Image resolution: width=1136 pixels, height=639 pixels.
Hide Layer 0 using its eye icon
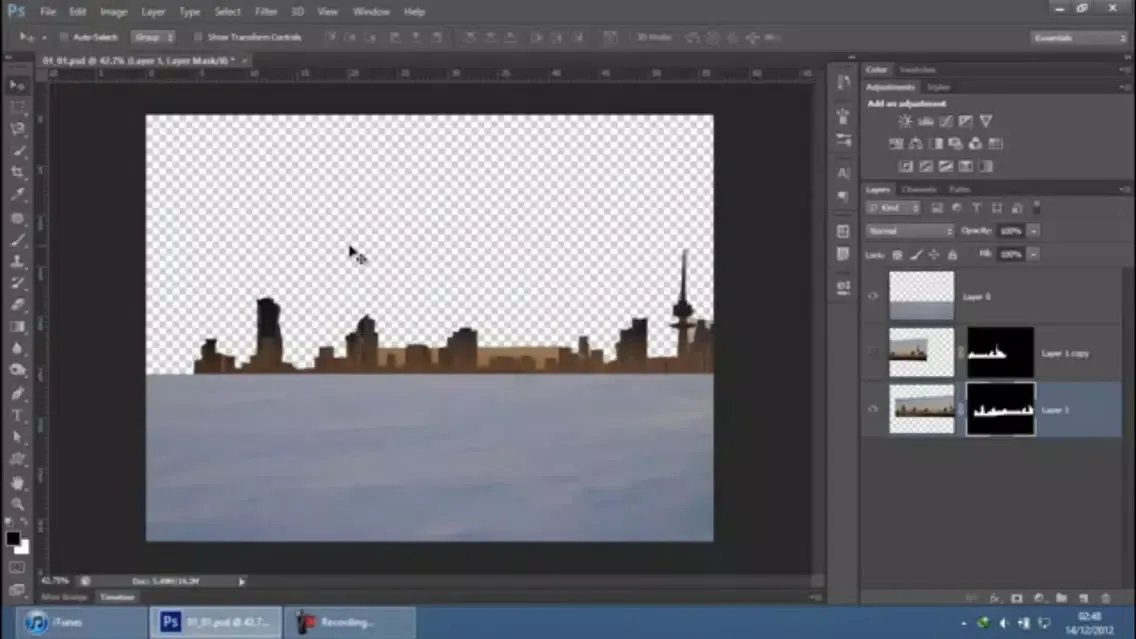[873, 296]
